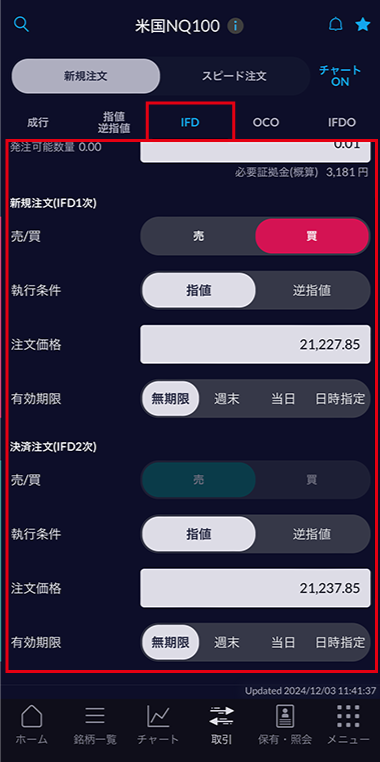Set IFD2次 expiry to 日時指定
This screenshot has height=762, width=380.
click(340, 642)
